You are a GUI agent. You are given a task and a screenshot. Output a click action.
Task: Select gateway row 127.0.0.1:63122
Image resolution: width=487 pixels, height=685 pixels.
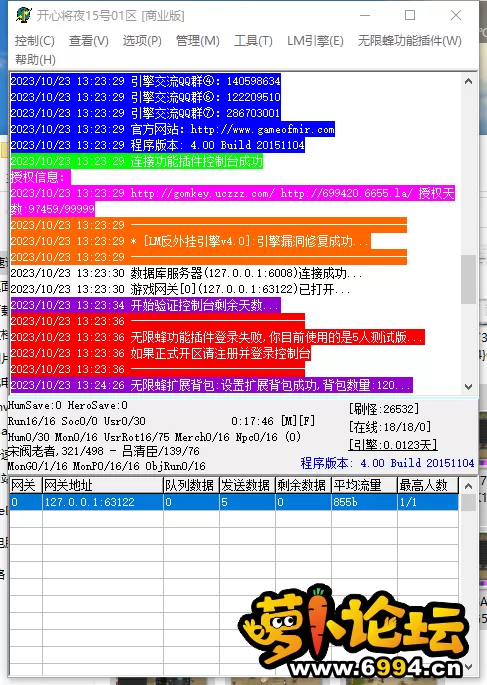pyautogui.click(x=234, y=502)
